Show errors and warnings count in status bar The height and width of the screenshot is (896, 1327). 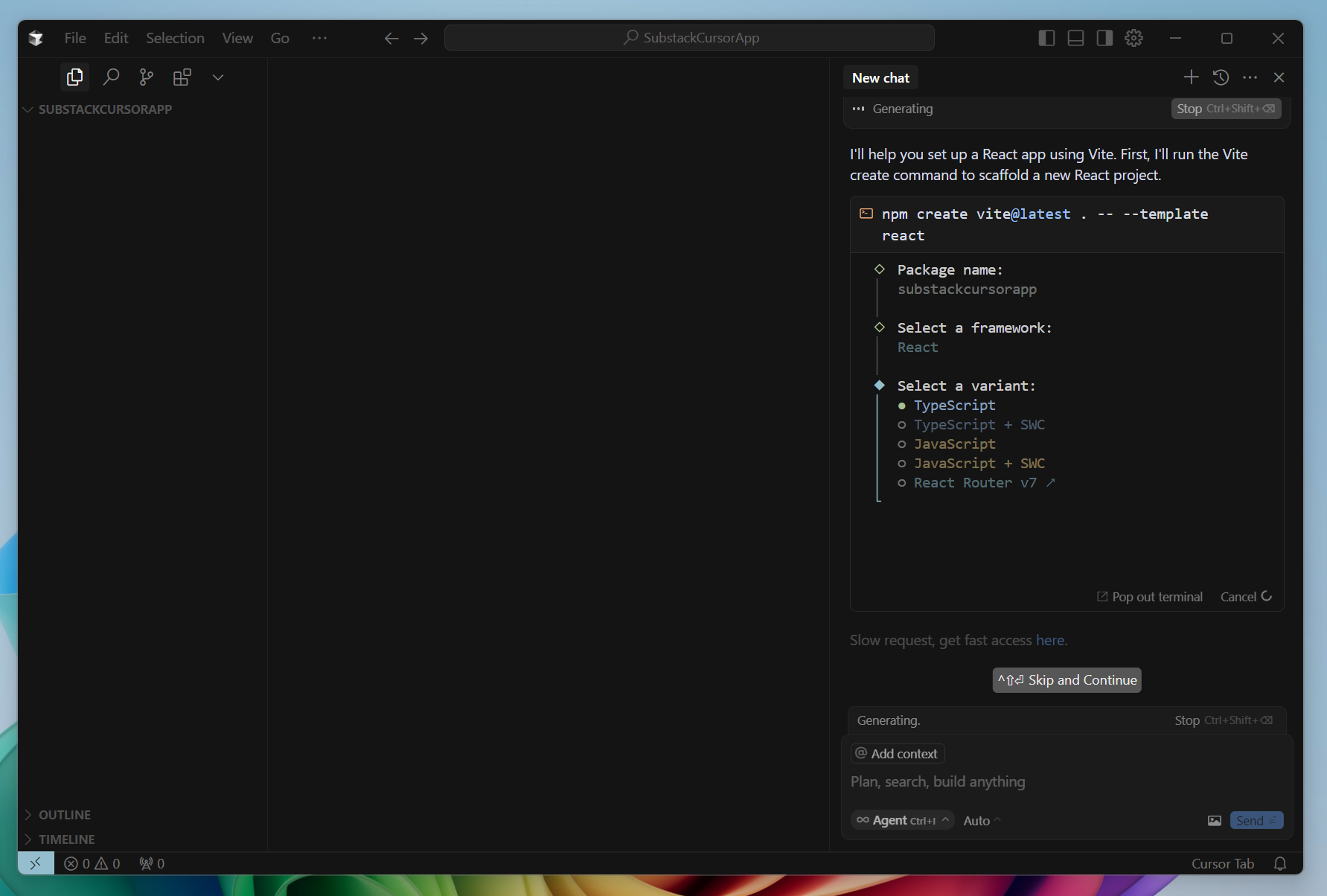(92, 863)
